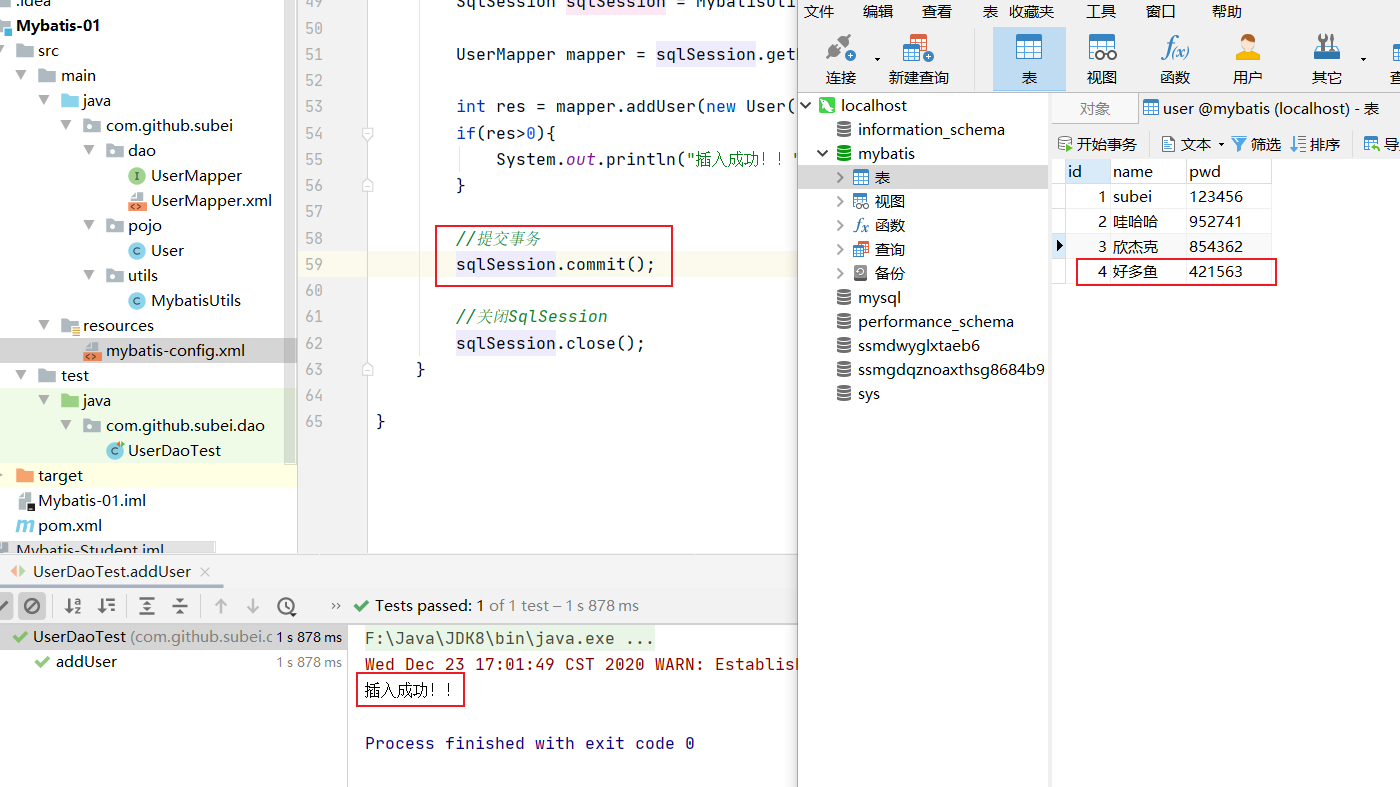This screenshot has width=1400, height=787.
Task: Expand the 视图 node under mybatis
Action: (840, 201)
